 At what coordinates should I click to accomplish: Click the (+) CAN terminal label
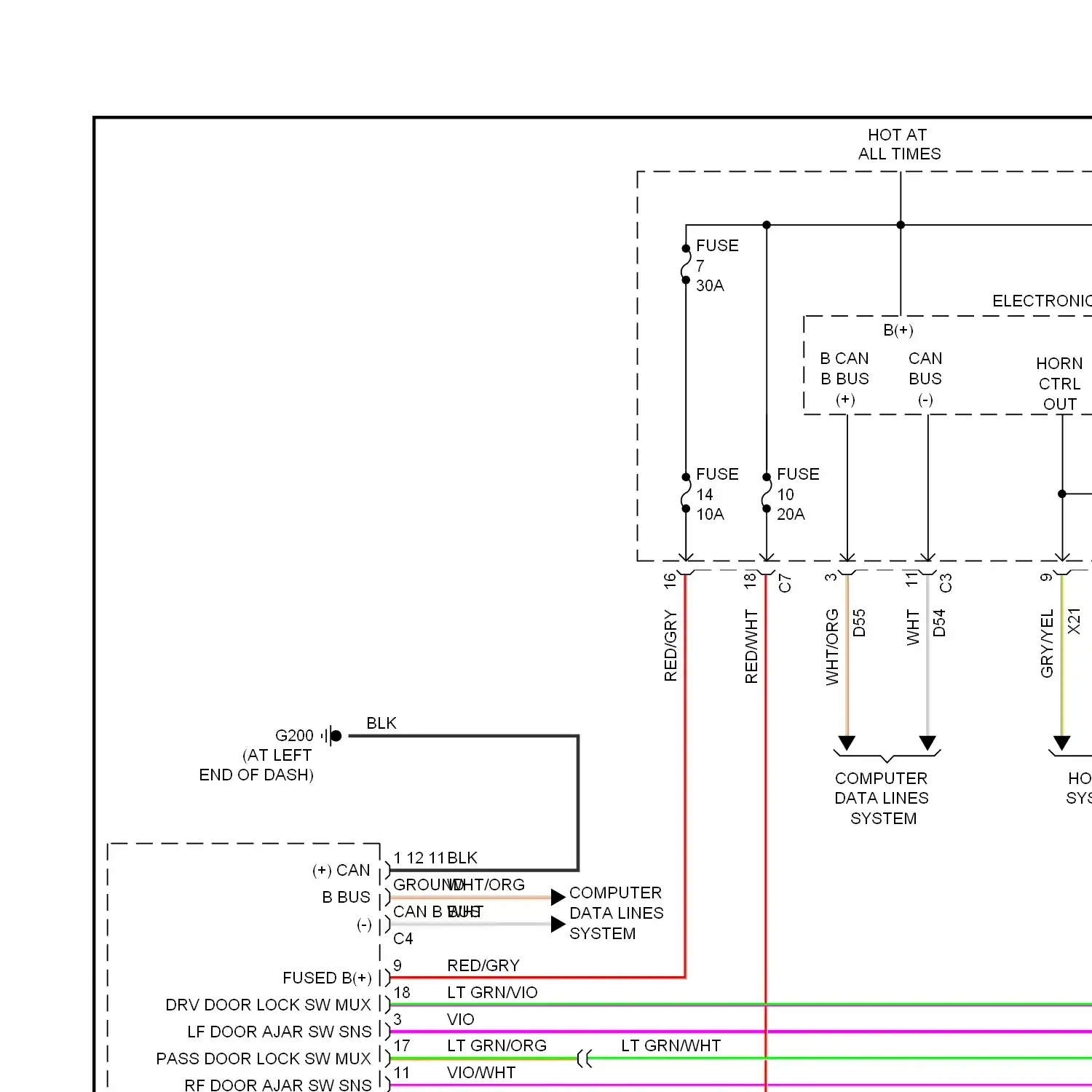coord(341,870)
